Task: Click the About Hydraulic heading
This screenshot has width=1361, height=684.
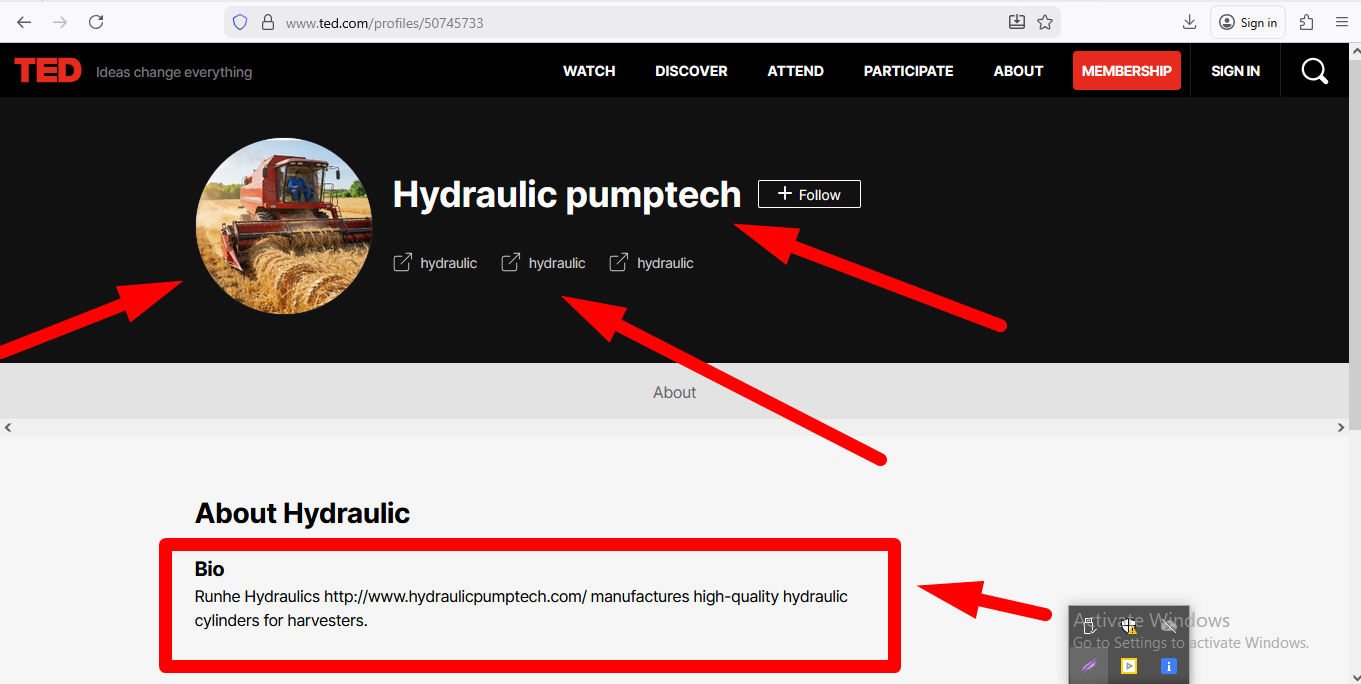Action: [302, 513]
